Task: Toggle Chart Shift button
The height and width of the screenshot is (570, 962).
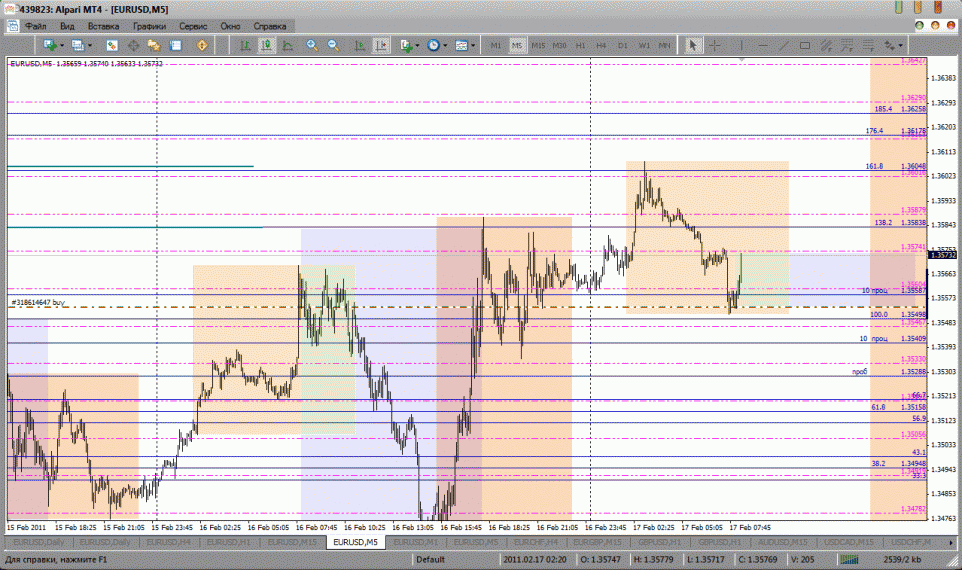Action: pos(381,45)
